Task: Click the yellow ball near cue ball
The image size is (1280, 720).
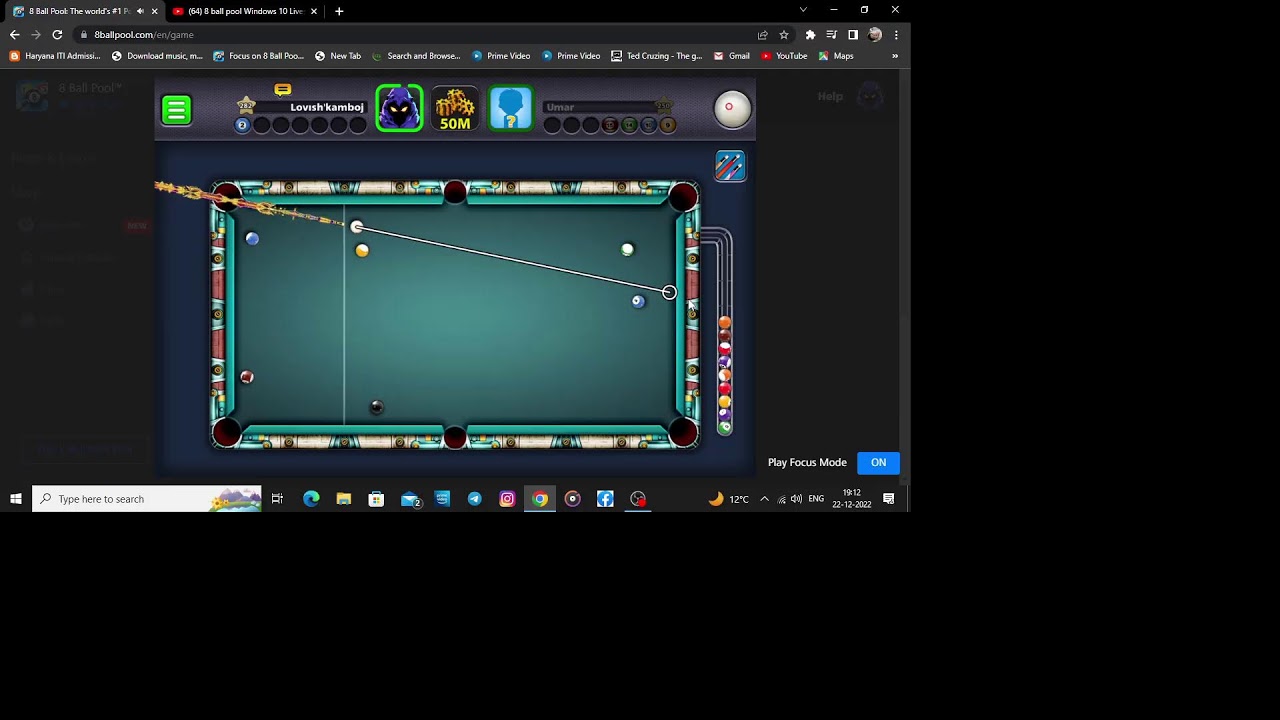Action: (x=362, y=250)
